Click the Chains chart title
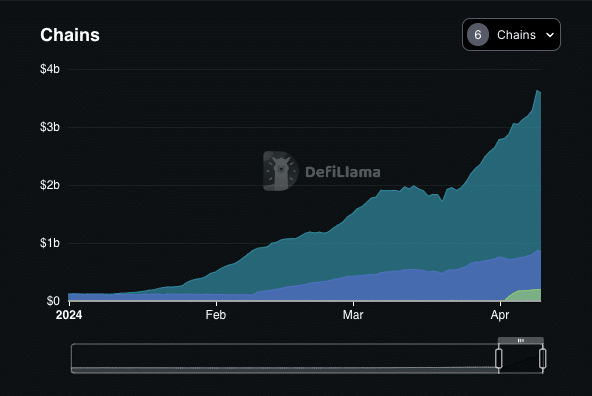 70,35
